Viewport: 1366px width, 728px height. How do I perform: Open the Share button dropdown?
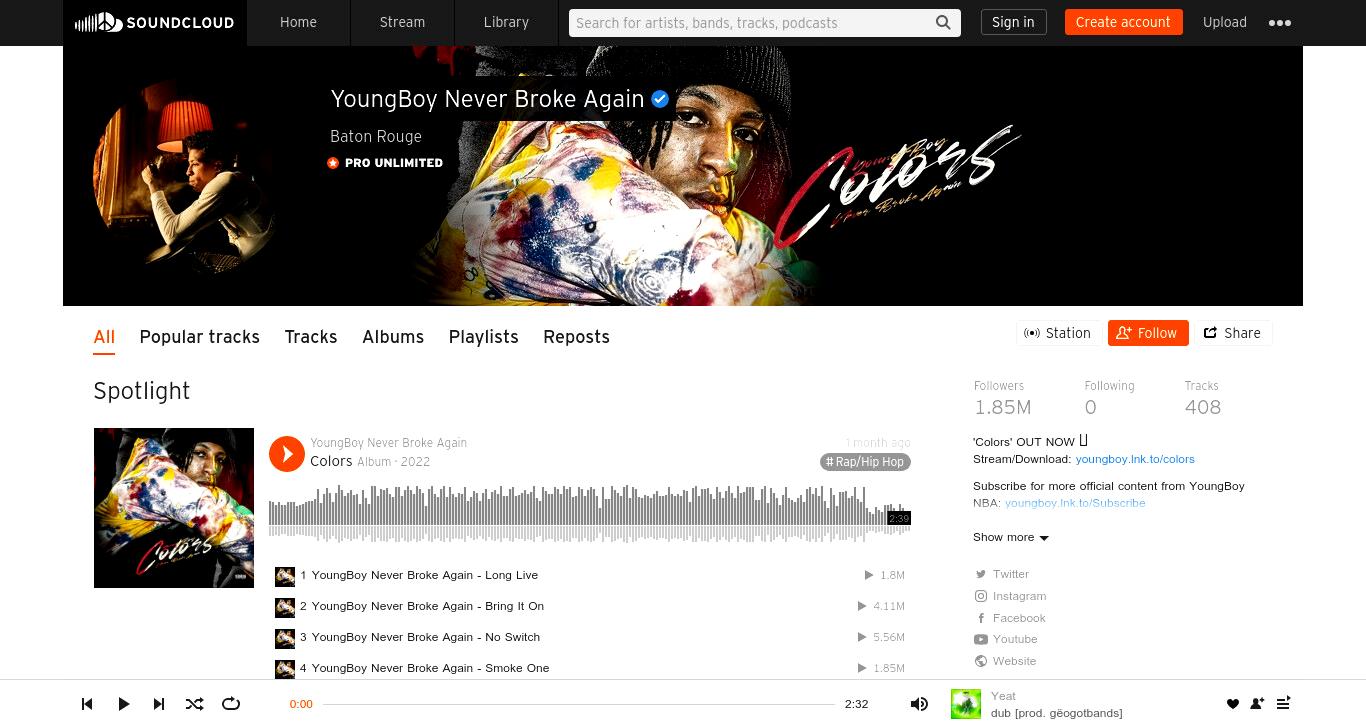[1232, 333]
